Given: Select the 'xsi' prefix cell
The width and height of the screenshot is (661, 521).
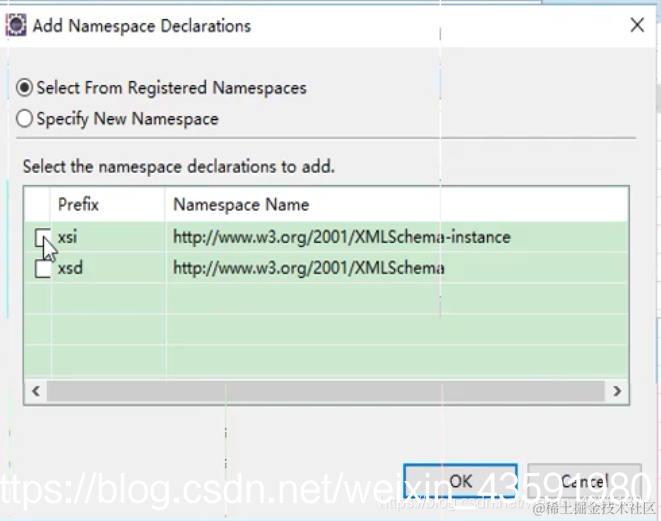Looking at the screenshot, I should pos(108,237).
